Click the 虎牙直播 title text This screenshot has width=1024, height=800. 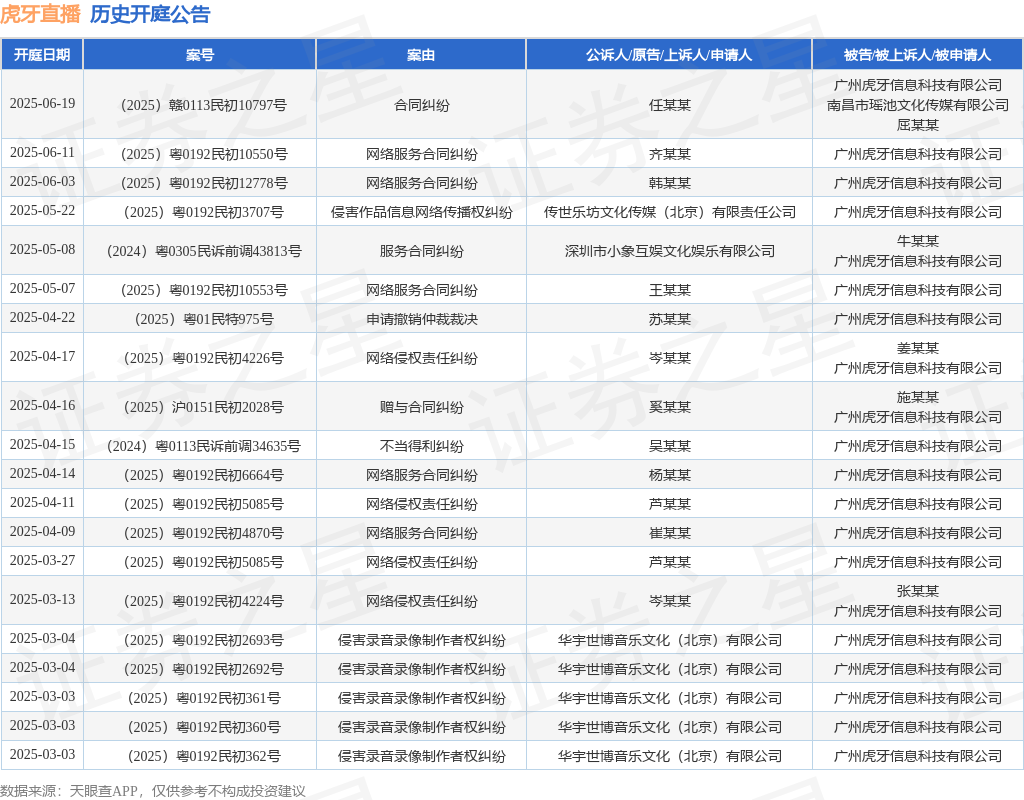coord(40,14)
